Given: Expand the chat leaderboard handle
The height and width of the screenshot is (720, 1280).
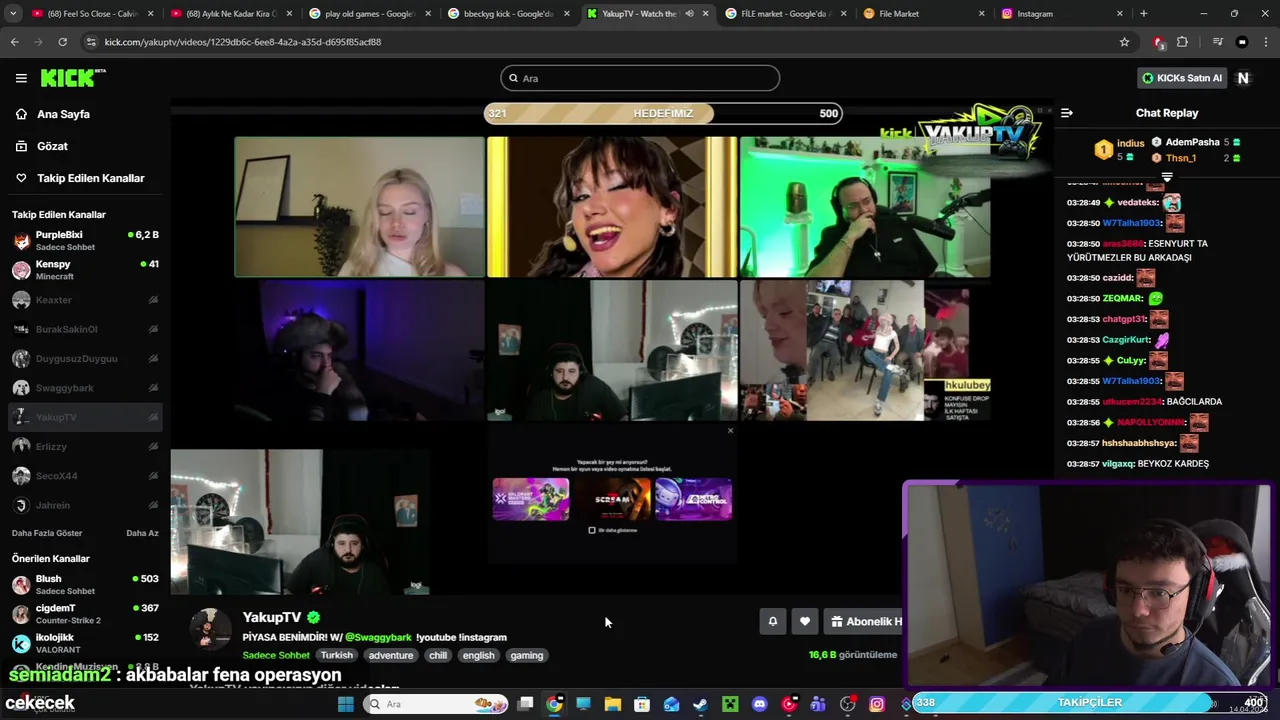Looking at the screenshot, I should [1167, 176].
